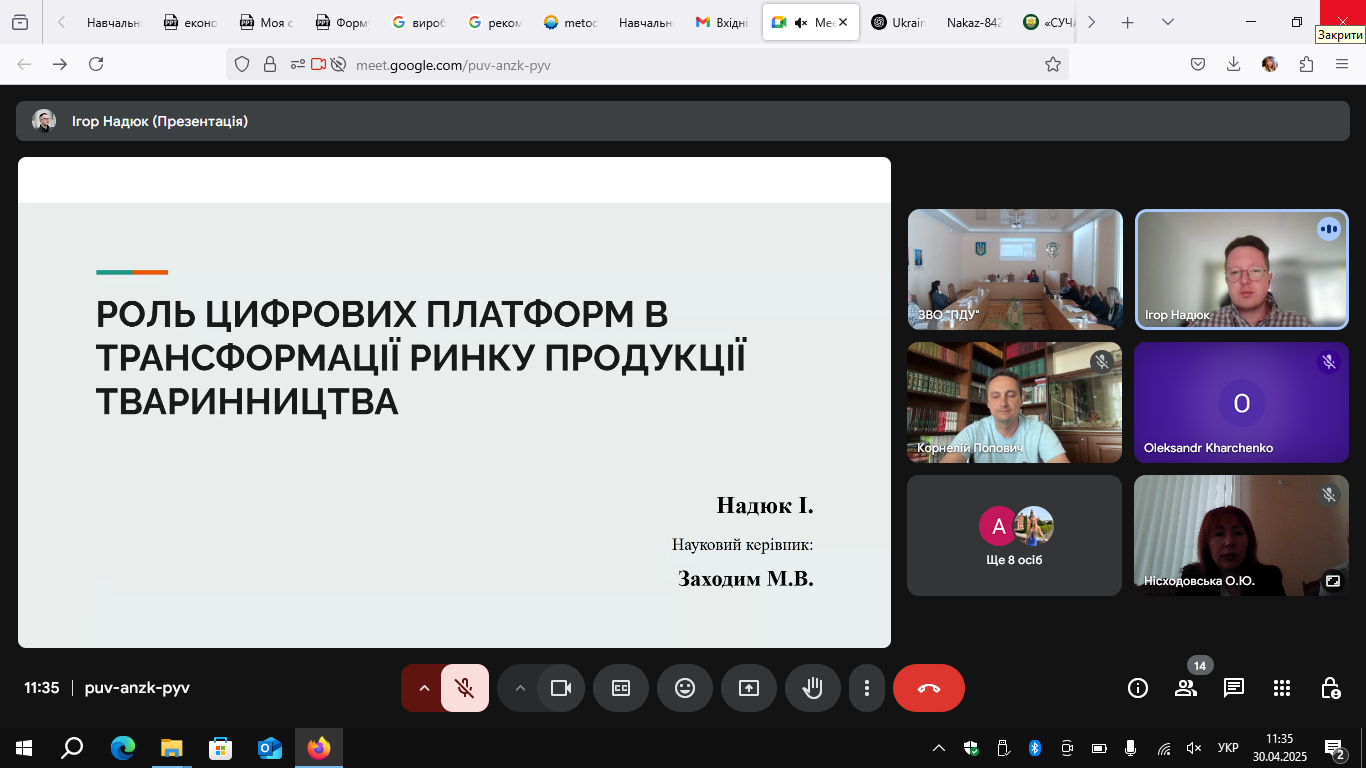Expand audio settings chevron

[x=423, y=688]
